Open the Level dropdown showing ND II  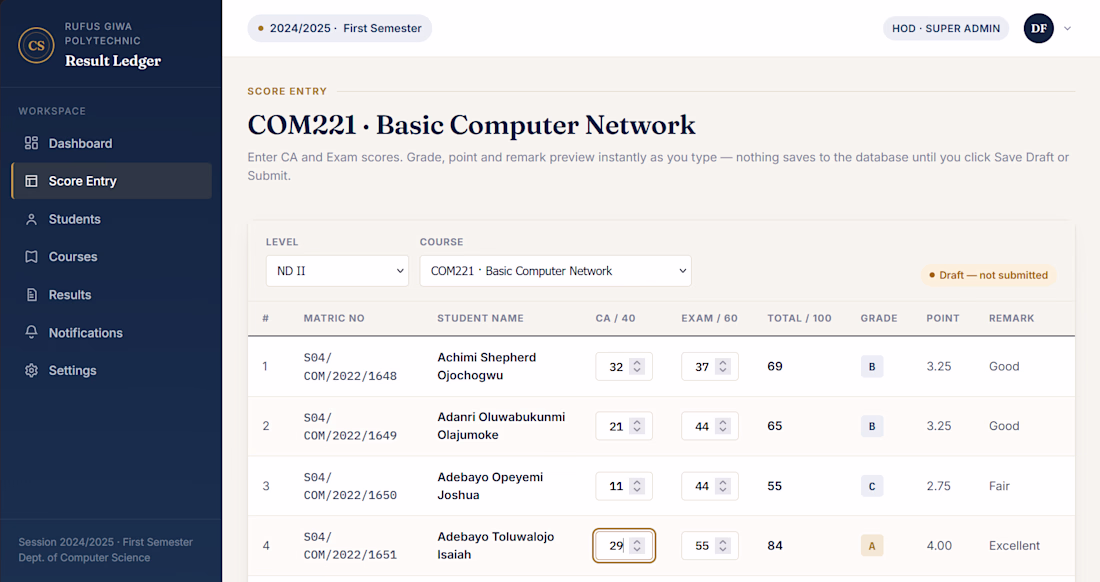point(337,271)
